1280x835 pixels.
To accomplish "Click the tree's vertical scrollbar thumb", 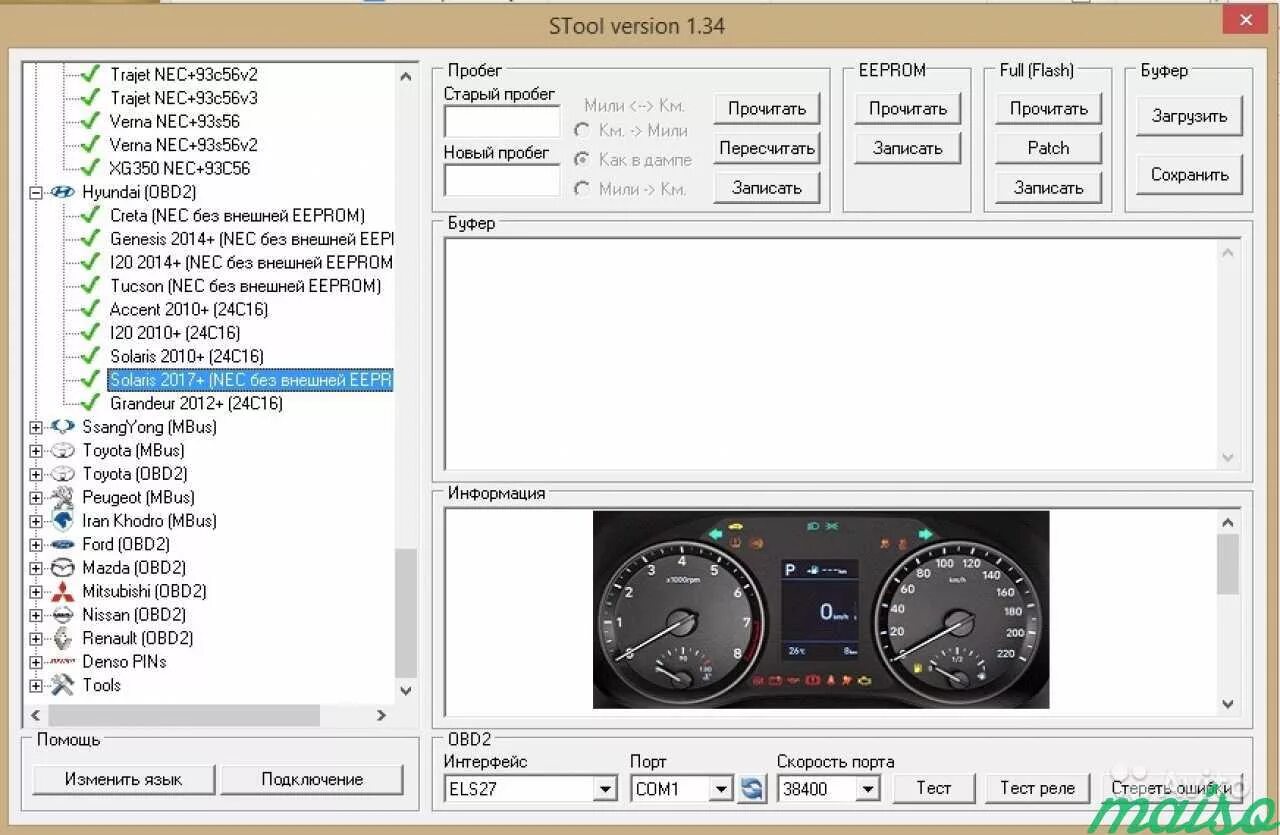I will pyautogui.click(x=406, y=613).
